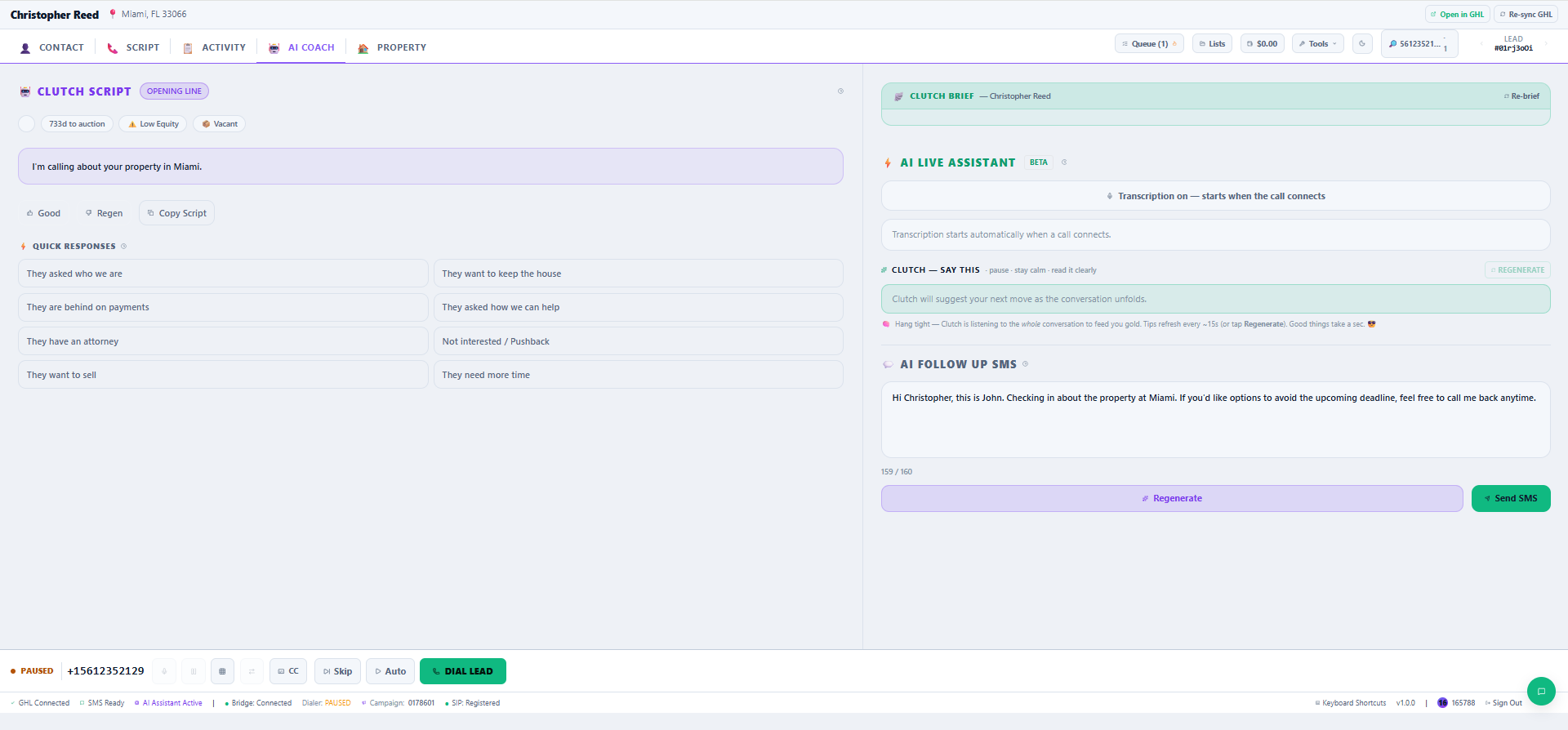The height and width of the screenshot is (730, 1568).
Task: Select 'They are behind on payments' response
Action: pyautogui.click(x=223, y=307)
